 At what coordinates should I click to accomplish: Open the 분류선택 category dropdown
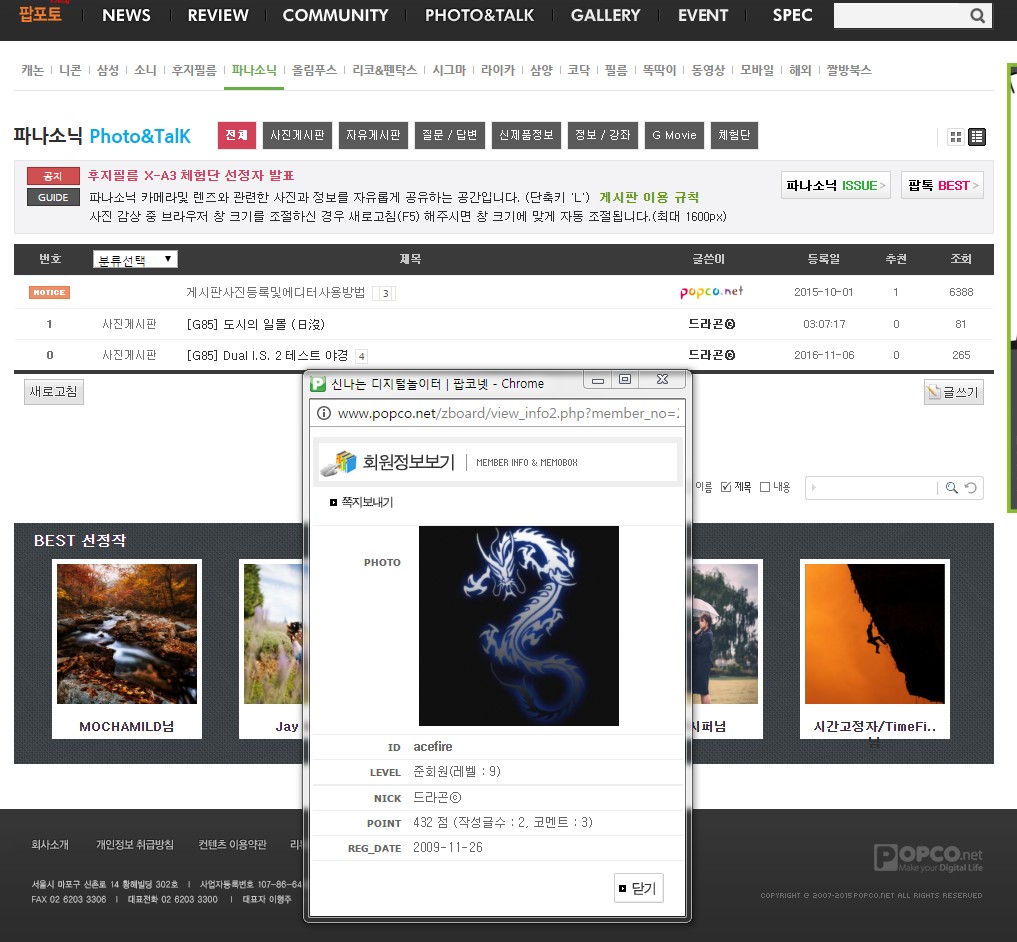pyautogui.click(x=135, y=260)
